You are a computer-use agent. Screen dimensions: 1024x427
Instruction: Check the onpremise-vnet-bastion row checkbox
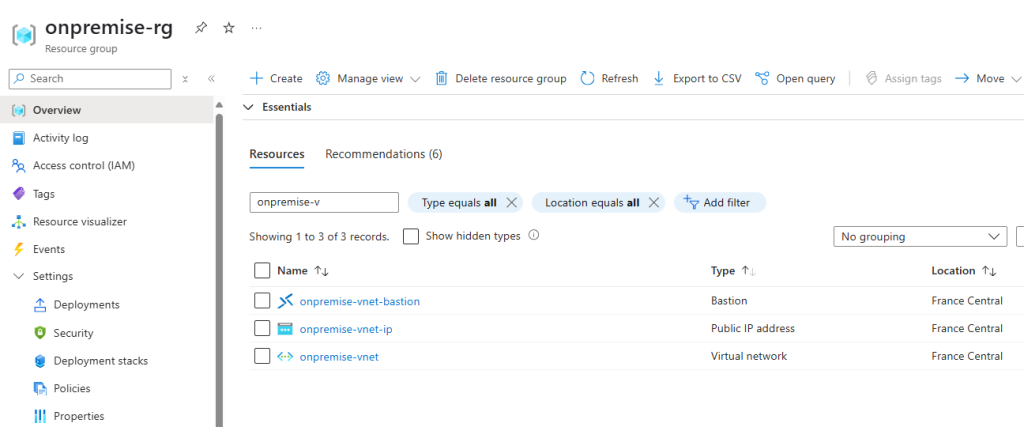[x=262, y=301]
